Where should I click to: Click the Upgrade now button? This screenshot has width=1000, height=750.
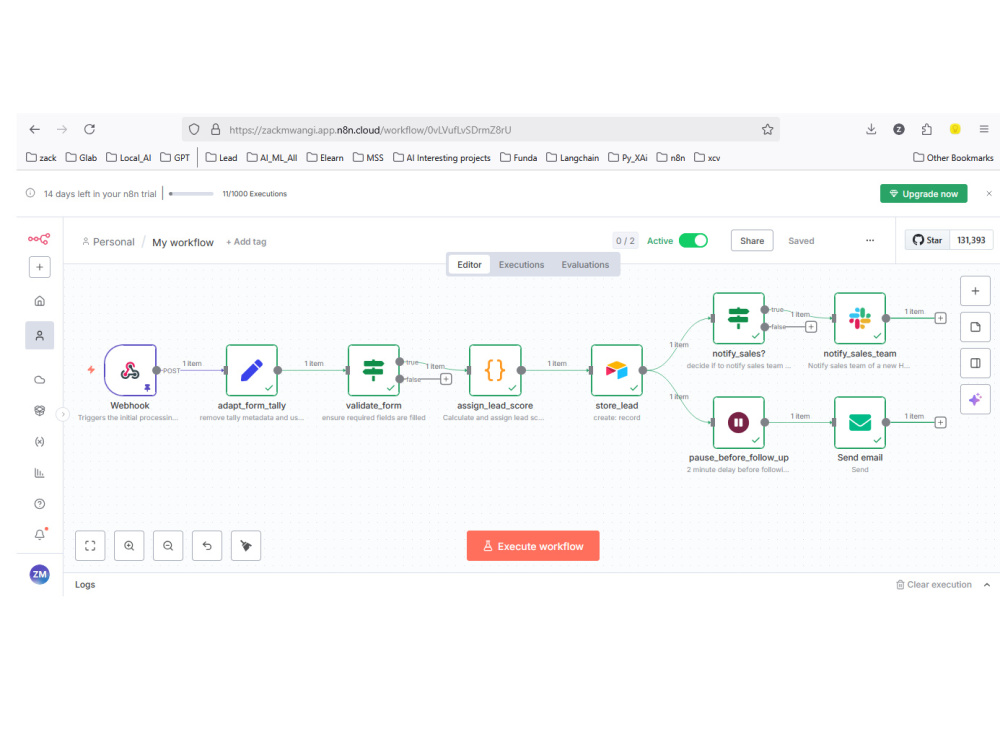(x=923, y=194)
